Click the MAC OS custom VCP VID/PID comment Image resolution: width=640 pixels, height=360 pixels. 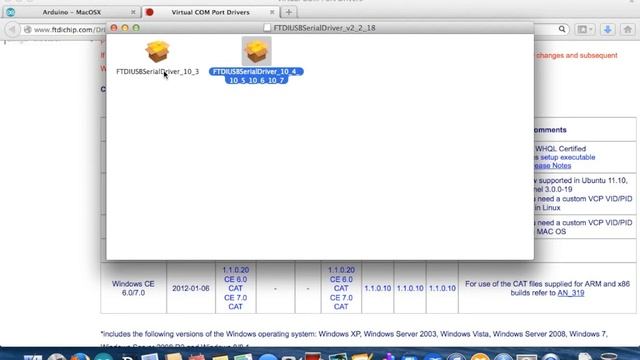click(583, 227)
